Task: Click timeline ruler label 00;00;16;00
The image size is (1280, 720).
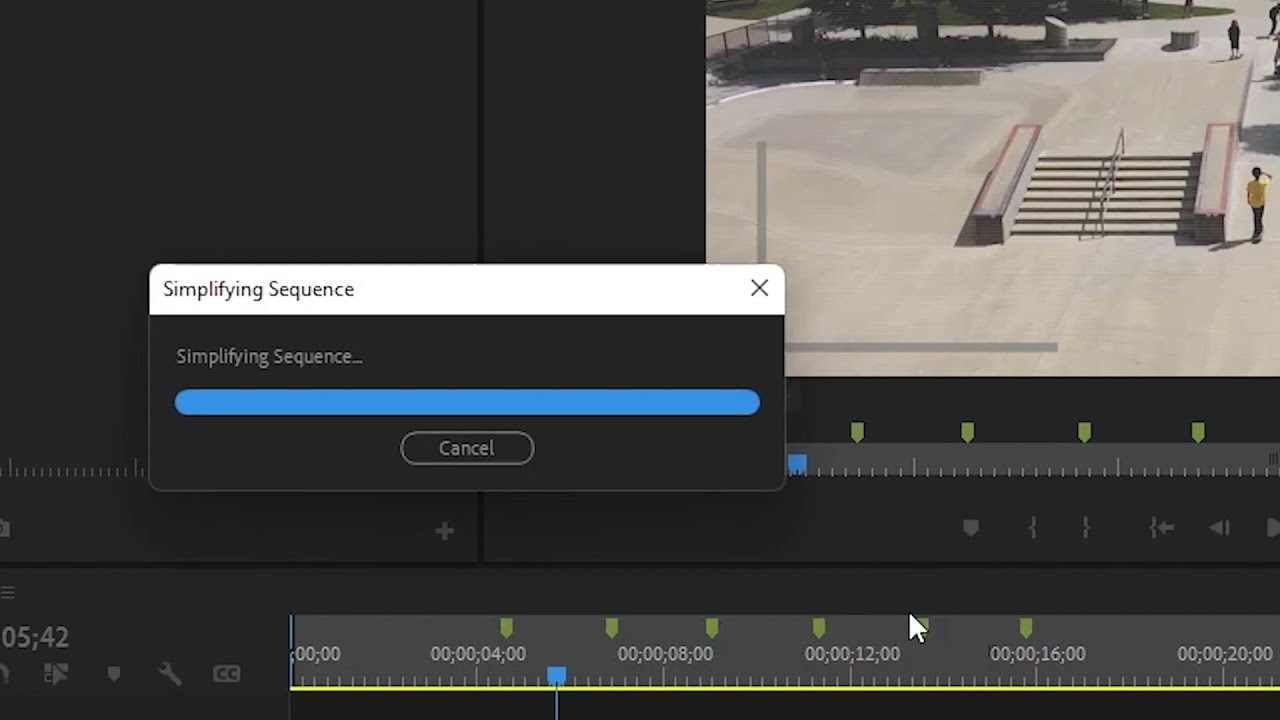Action: click(1037, 654)
